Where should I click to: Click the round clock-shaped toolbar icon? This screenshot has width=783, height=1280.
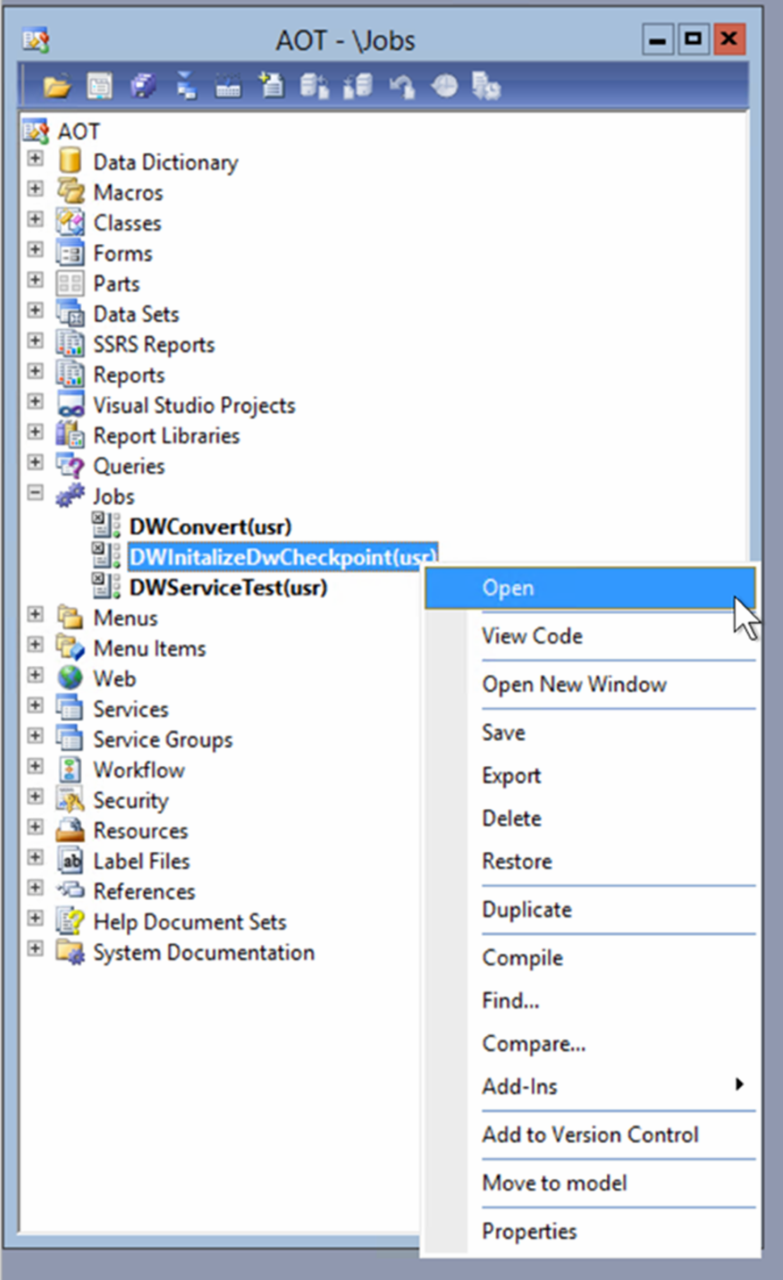pyautogui.click(x=444, y=88)
